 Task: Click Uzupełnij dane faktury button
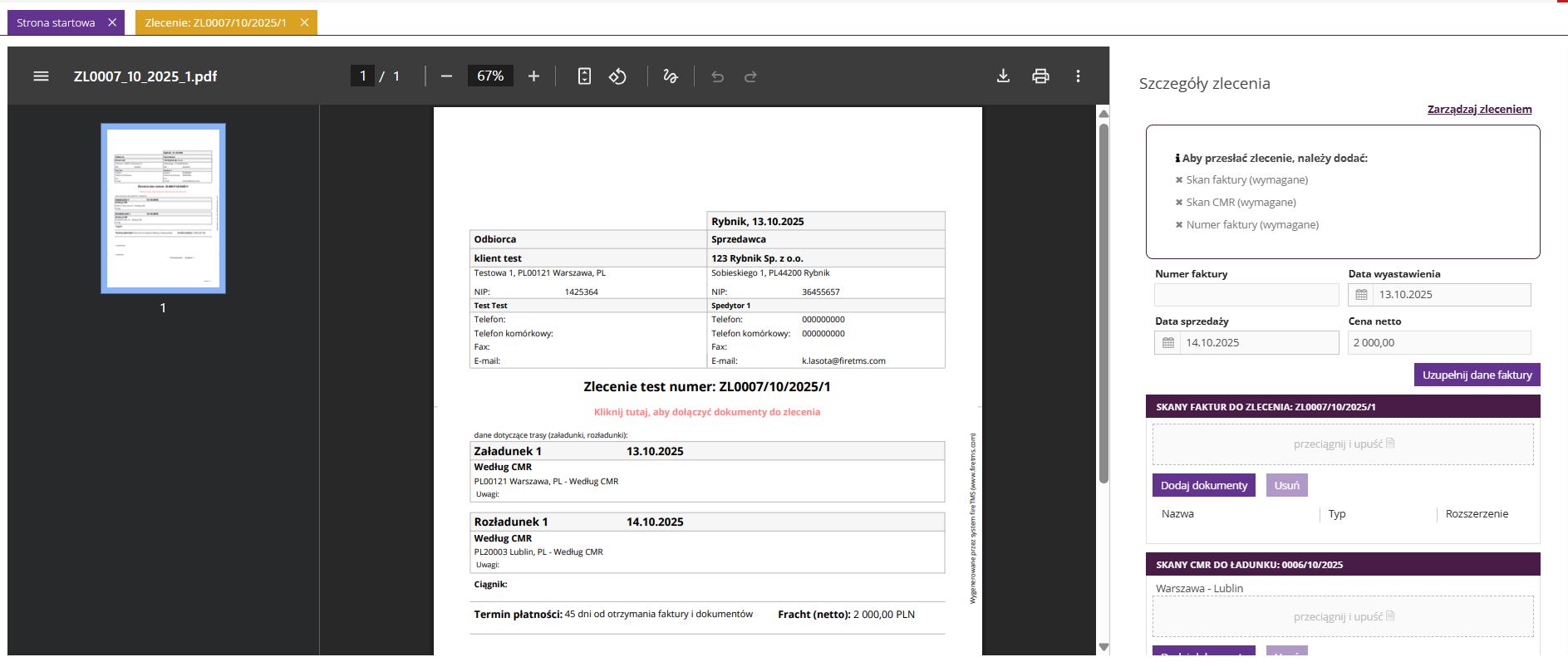pos(1477,375)
